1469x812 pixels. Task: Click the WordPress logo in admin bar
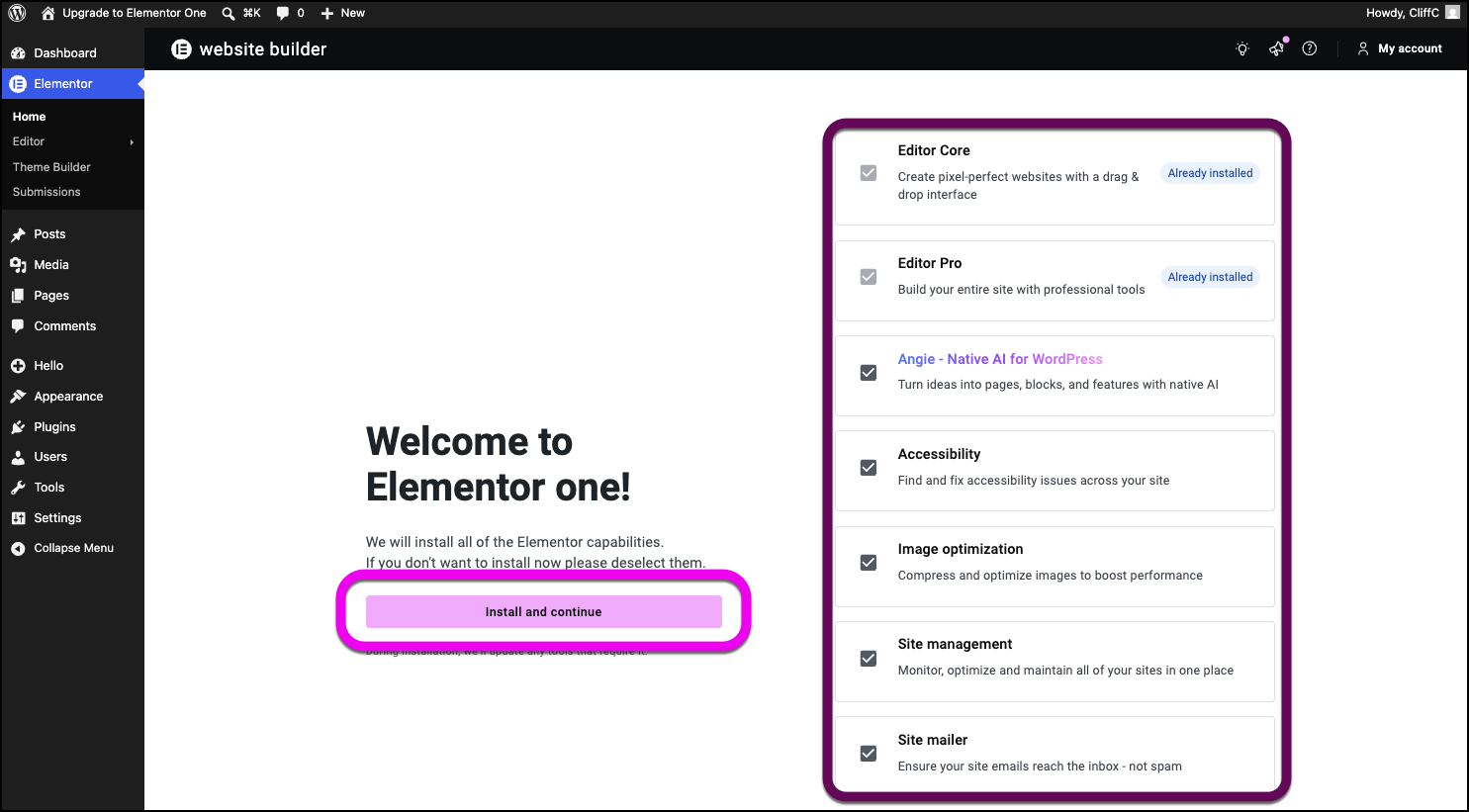coord(17,13)
